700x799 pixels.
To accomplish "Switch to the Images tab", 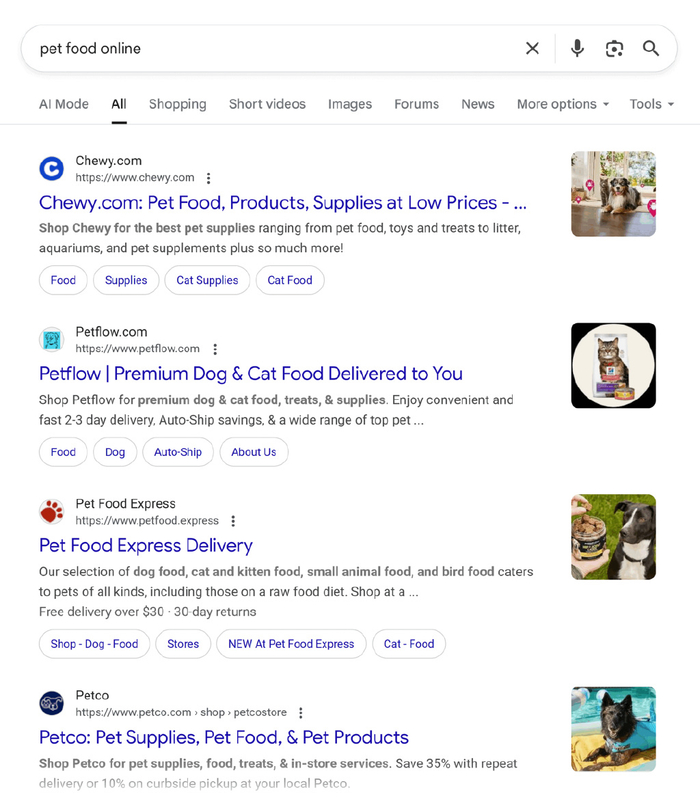I will [x=350, y=104].
